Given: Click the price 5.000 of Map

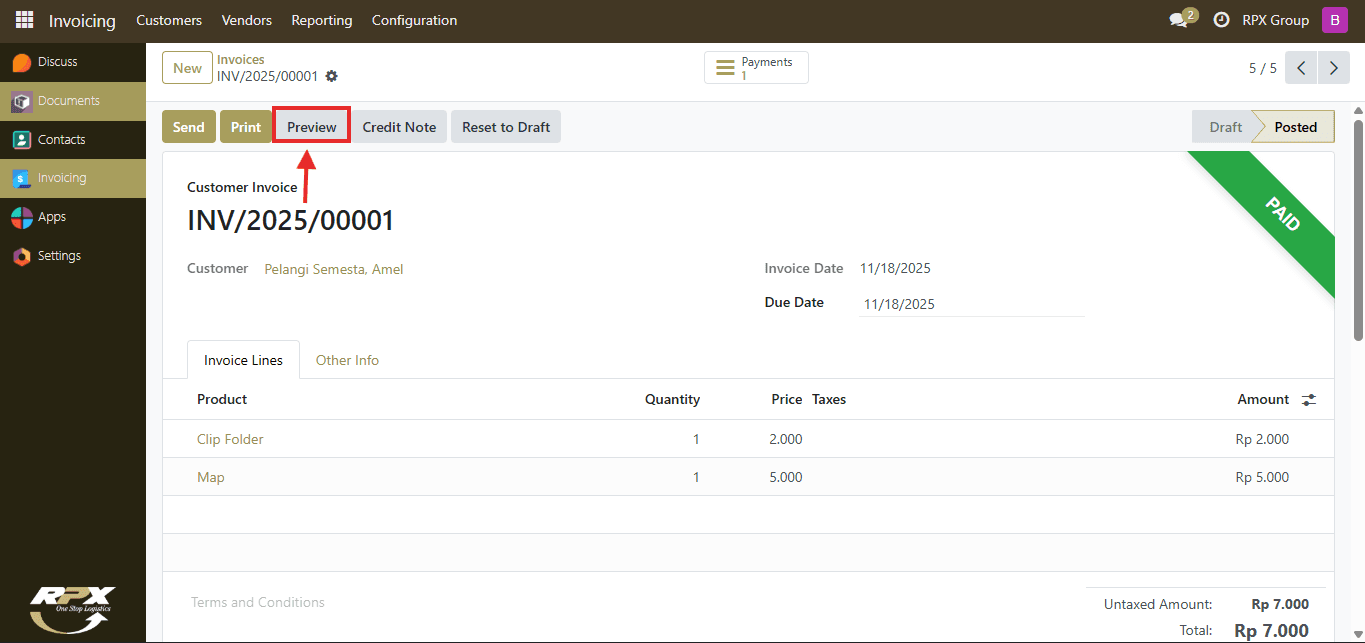Looking at the screenshot, I should (x=786, y=477).
